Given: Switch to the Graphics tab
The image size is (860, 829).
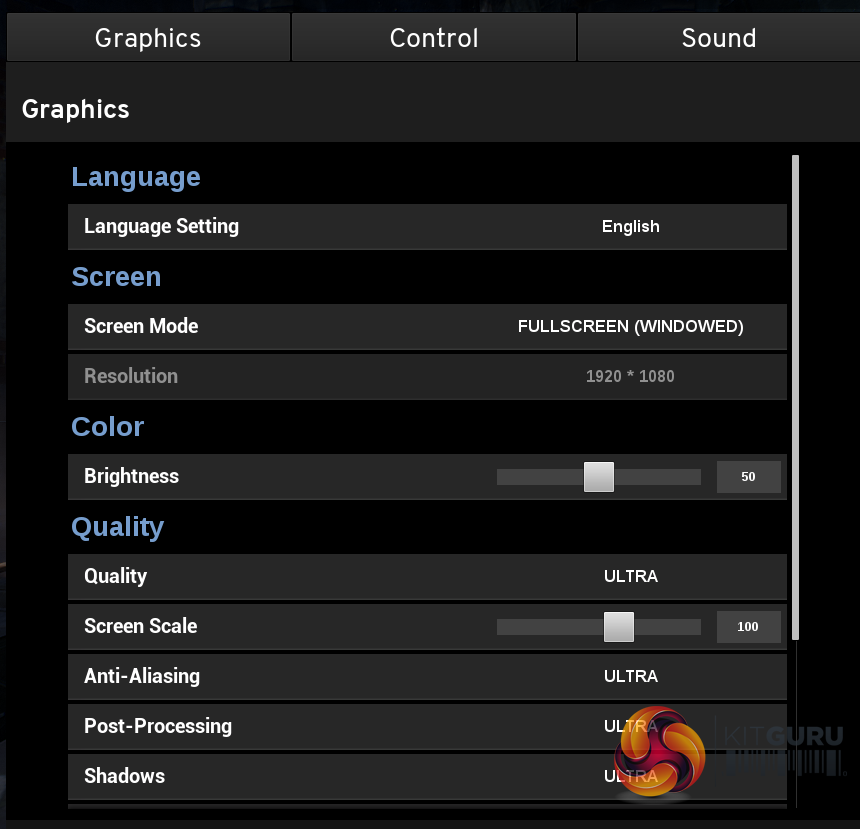Looking at the screenshot, I should [x=148, y=38].
